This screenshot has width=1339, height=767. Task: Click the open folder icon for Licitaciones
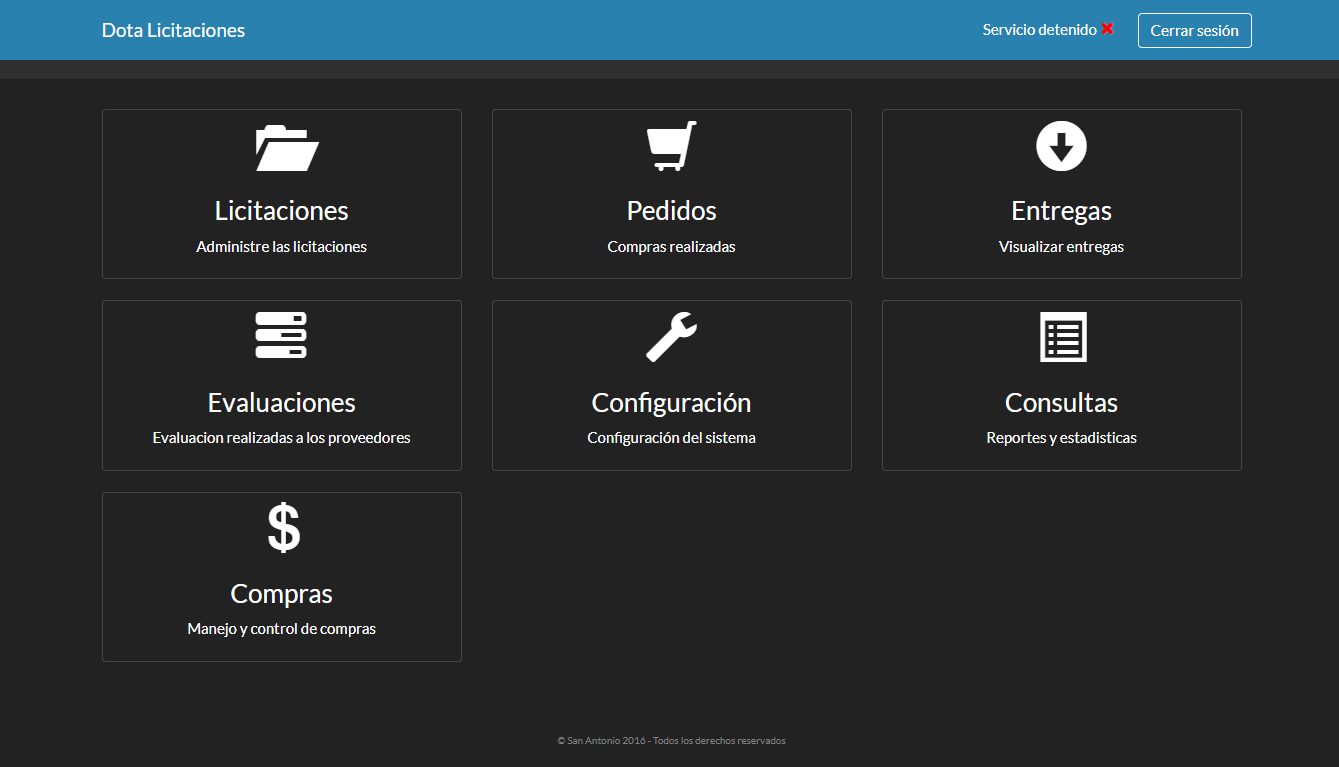(x=286, y=148)
